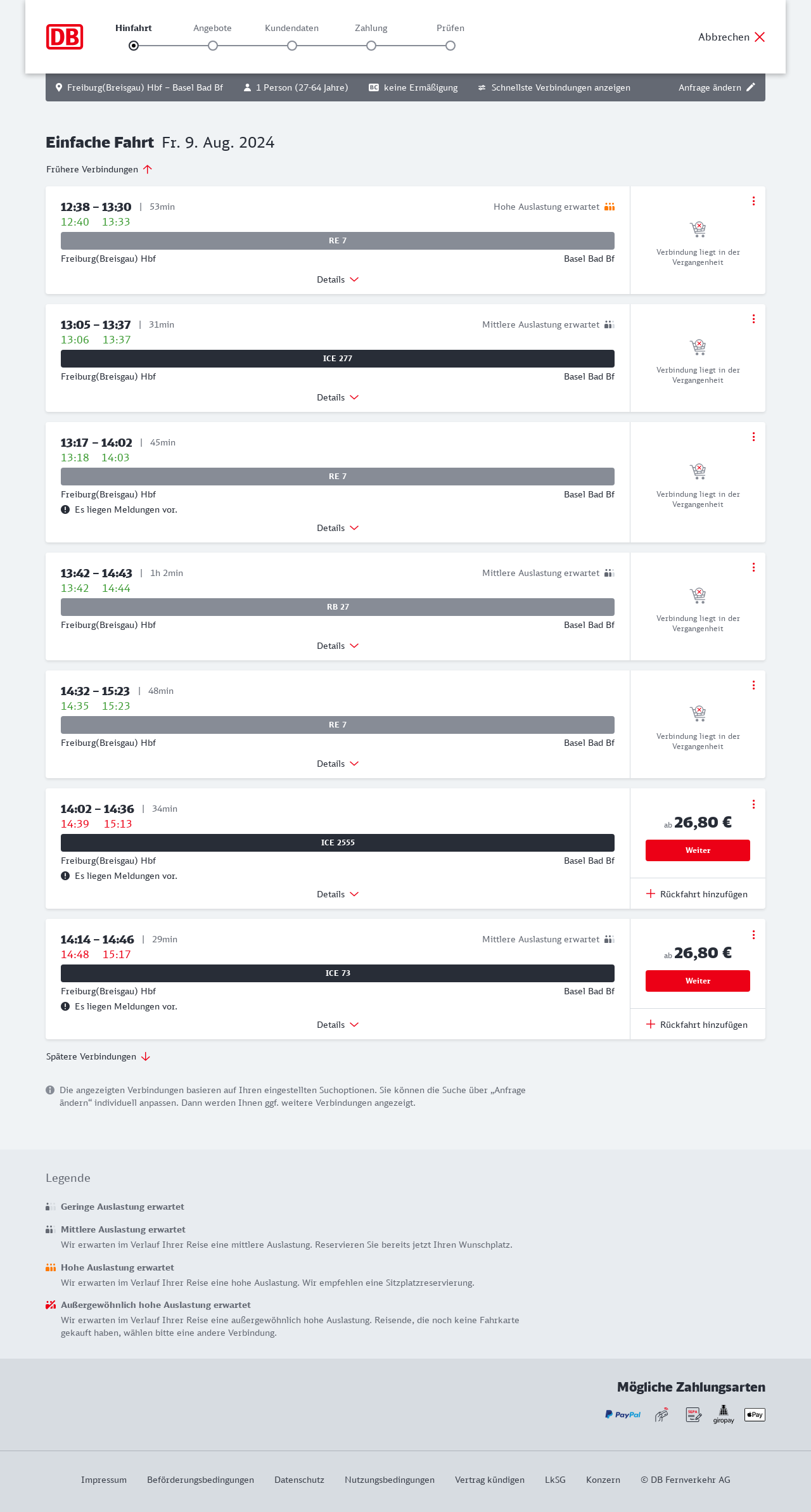811x1512 pixels.
Task: Click the Abbrechen close X icon
Action: click(x=760, y=37)
